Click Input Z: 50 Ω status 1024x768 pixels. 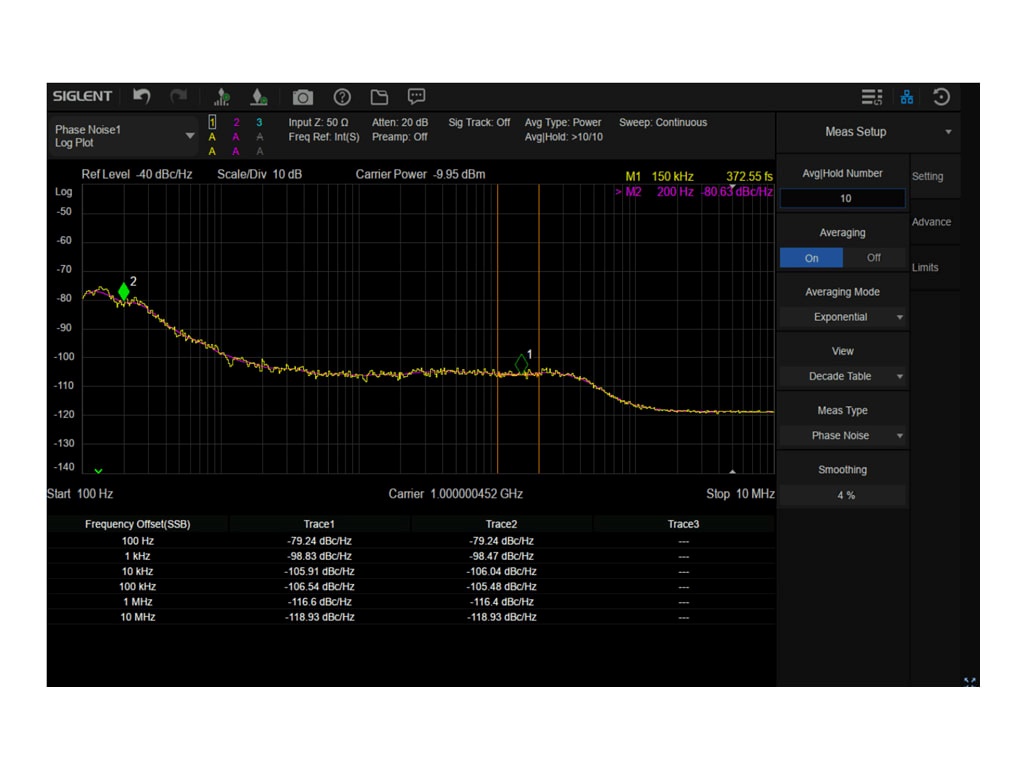point(318,123)
